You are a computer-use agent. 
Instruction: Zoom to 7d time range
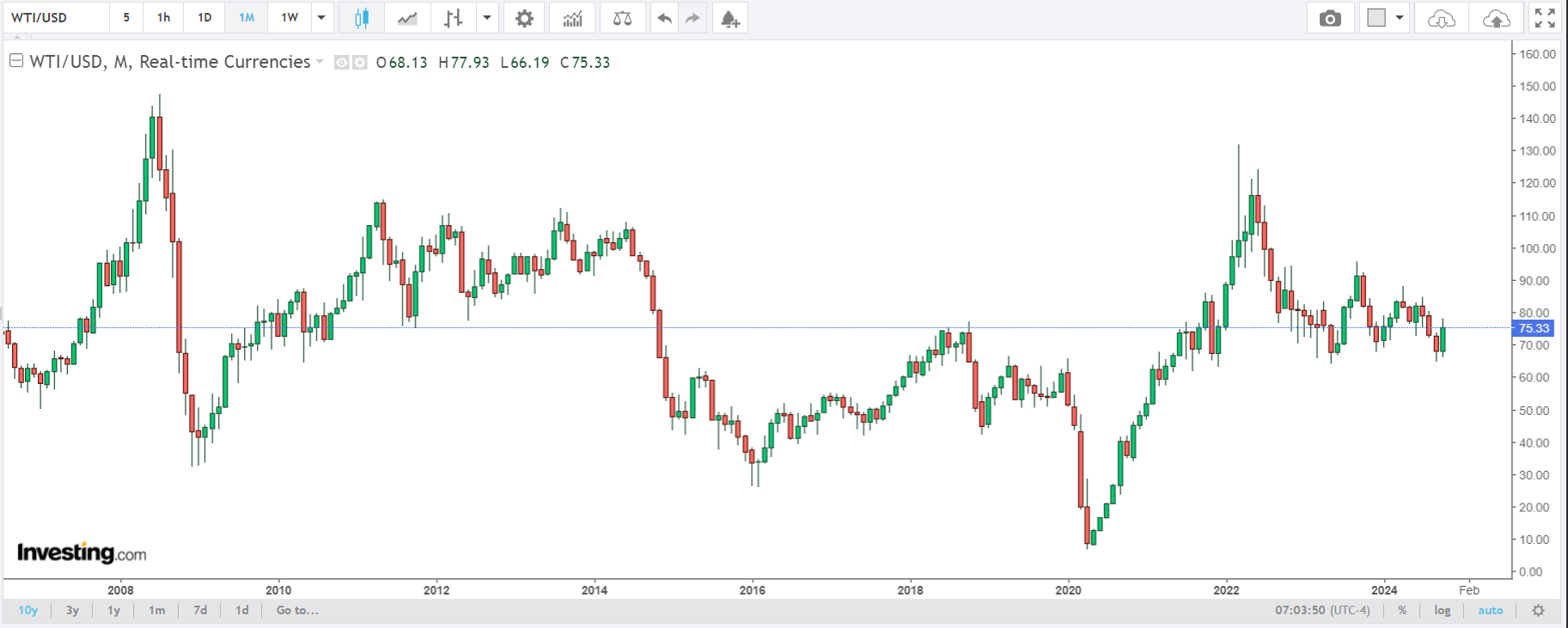[x=200, y=610]
